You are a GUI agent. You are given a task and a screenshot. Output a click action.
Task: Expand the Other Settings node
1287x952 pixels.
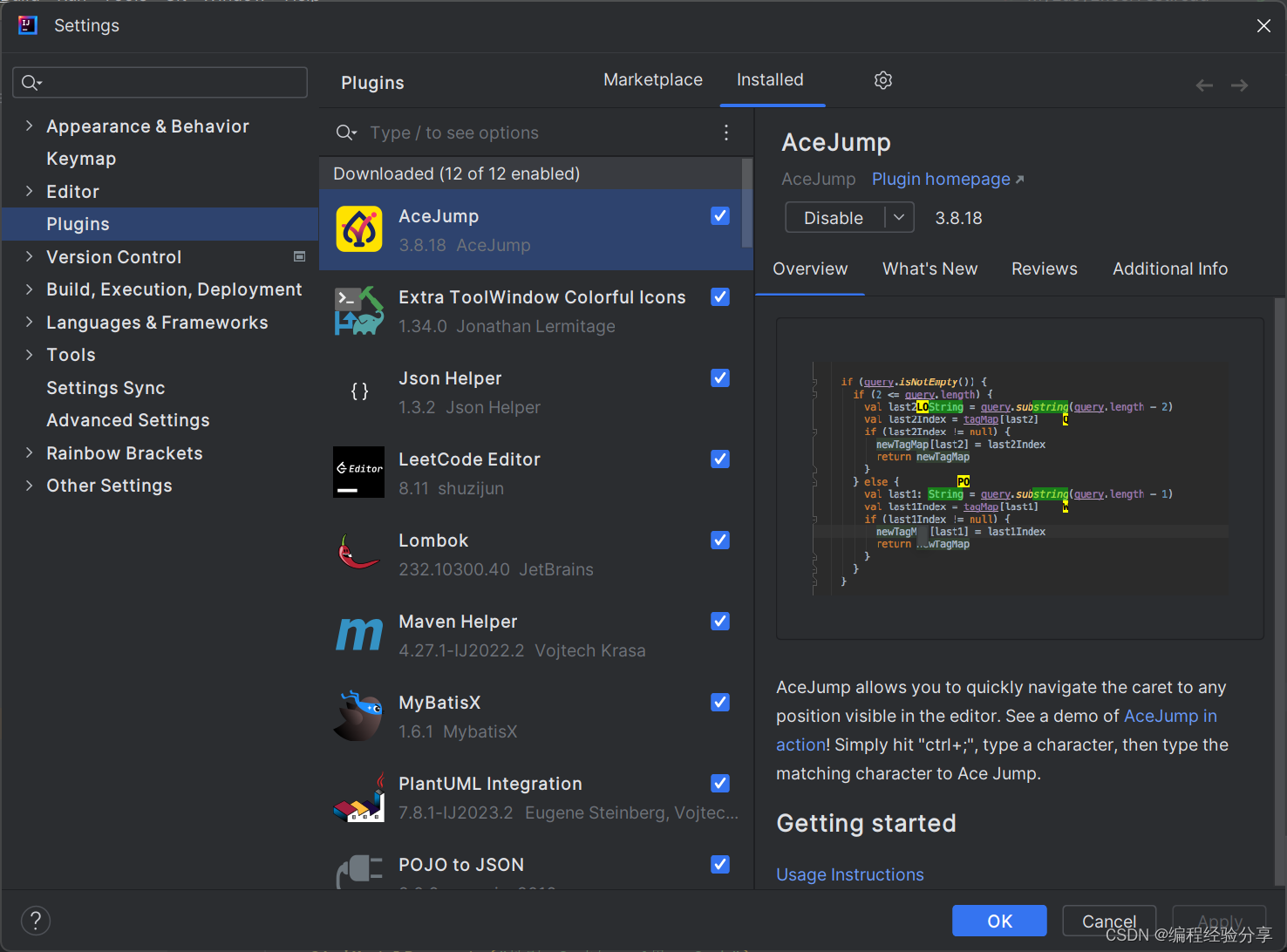point(29,485)
